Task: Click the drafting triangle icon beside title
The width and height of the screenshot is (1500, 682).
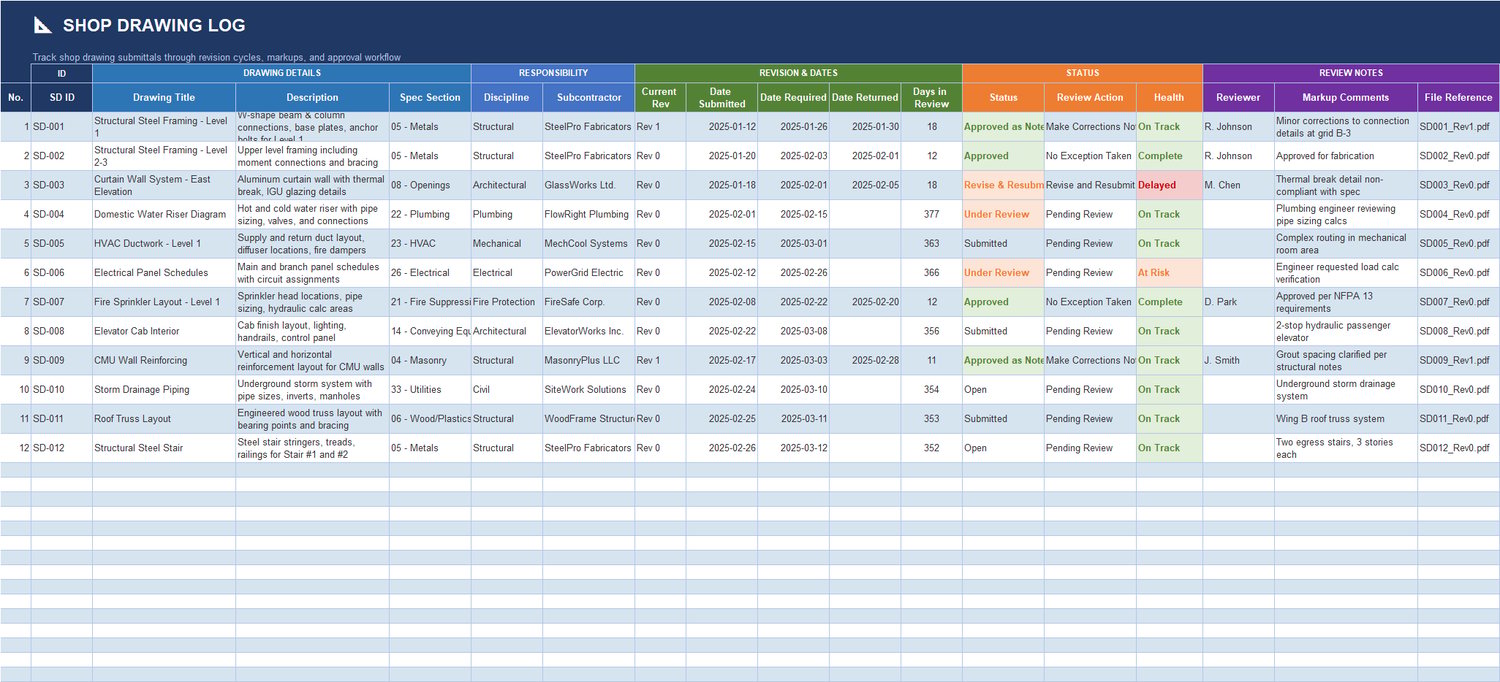Action: coord(43,25)
